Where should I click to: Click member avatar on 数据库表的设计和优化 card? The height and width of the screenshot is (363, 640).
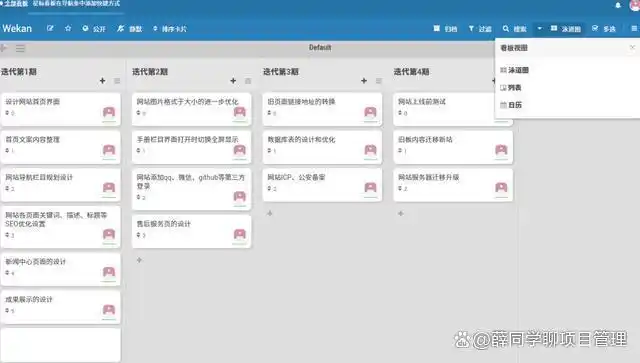(x=370, y=150)
